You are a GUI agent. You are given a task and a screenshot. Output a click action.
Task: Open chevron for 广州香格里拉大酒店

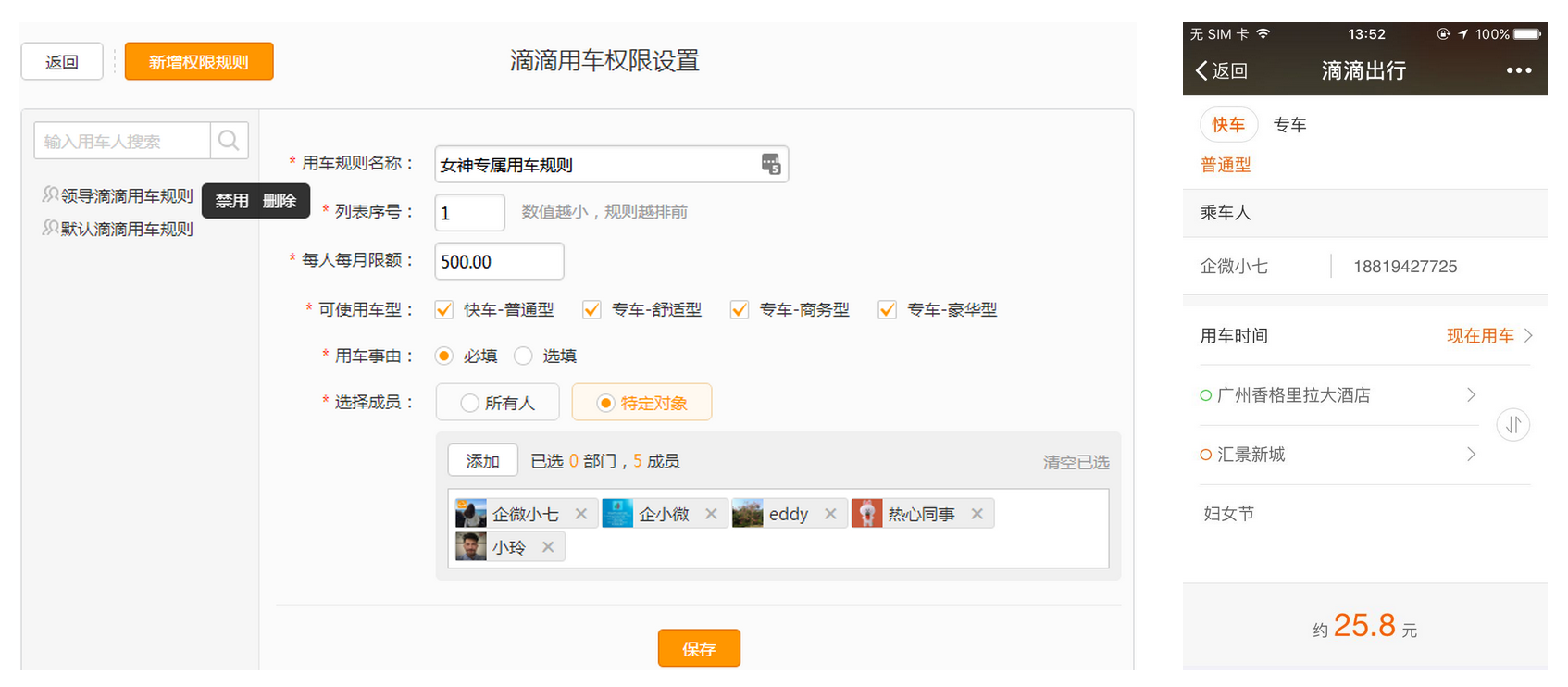tap(1472, 395)
